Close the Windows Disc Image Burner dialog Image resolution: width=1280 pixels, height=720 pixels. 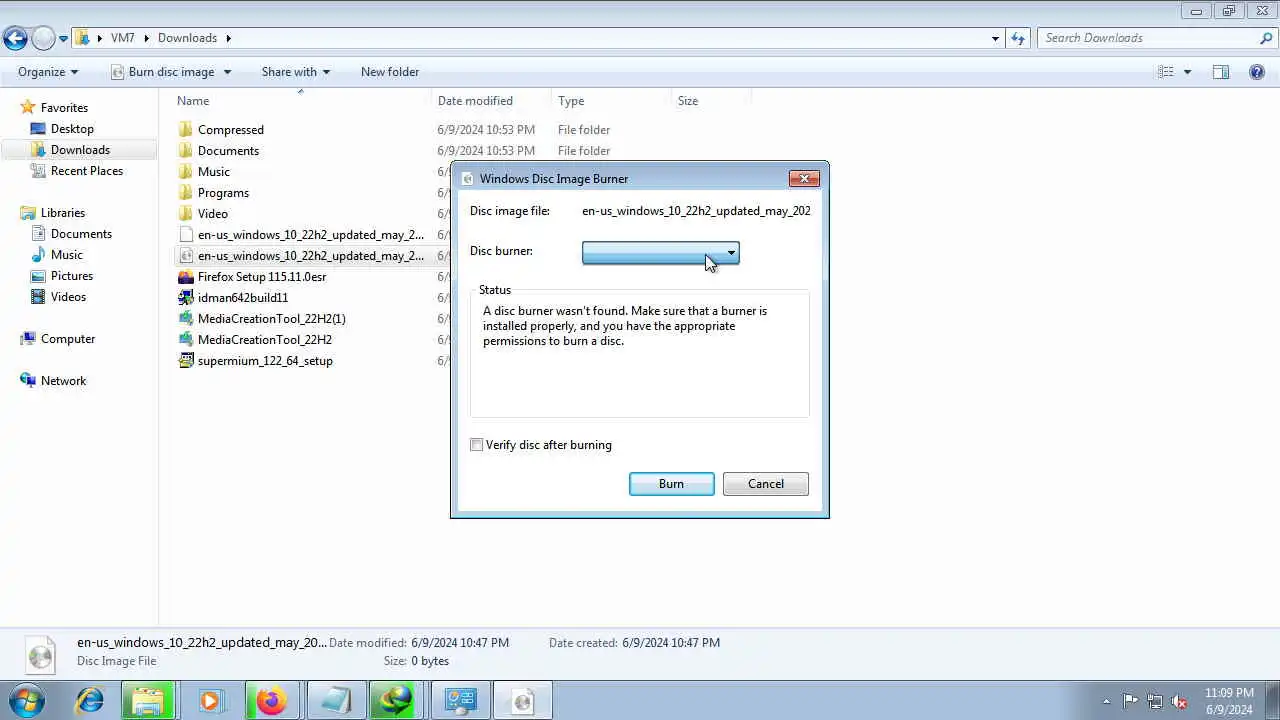(x=804, y=178)
